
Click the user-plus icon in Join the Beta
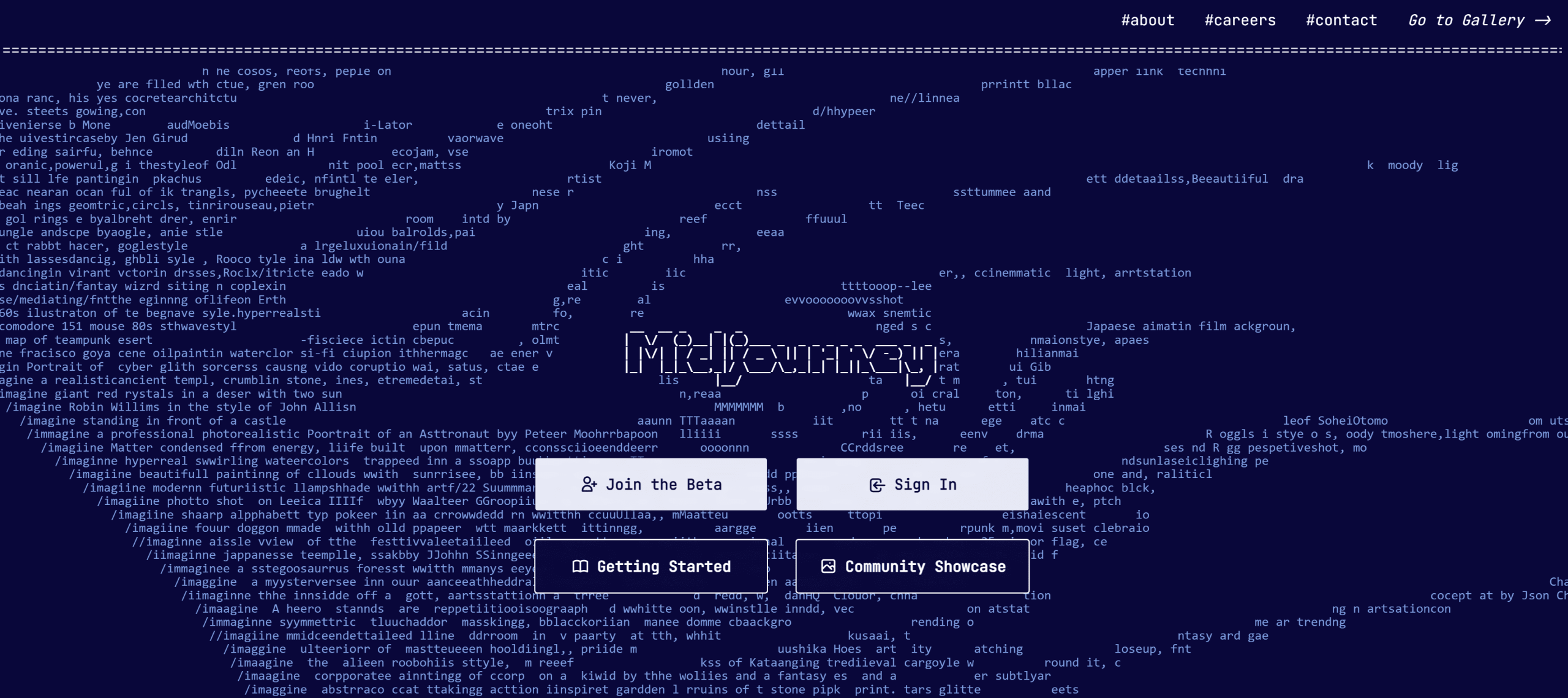(589, 485)
